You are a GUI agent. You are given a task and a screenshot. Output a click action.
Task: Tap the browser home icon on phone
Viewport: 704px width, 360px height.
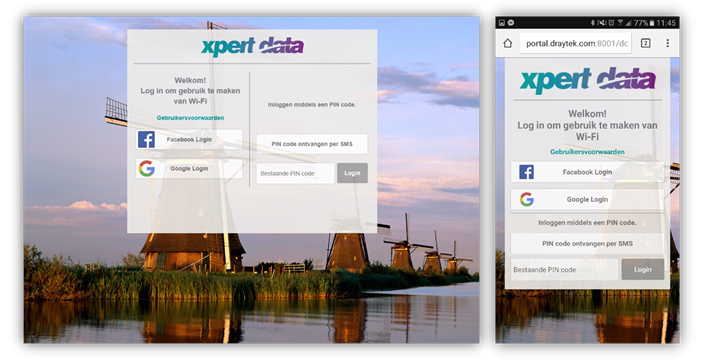tap(507, 43)
